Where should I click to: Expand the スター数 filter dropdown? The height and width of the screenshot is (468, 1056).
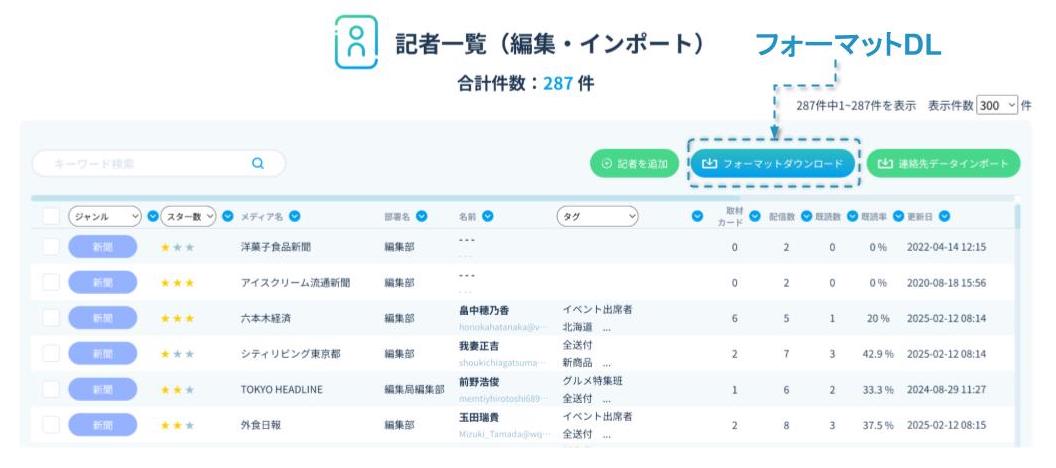coord(188,216)
